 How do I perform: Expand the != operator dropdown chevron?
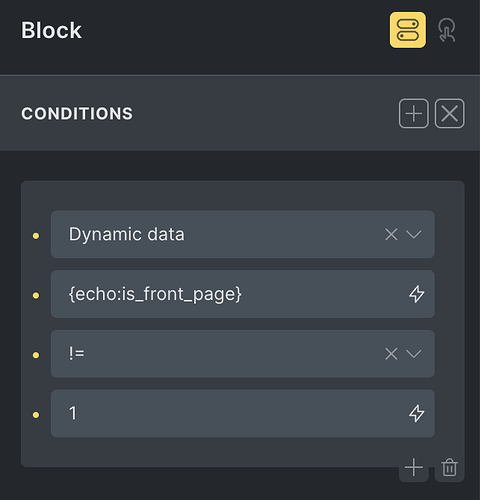tap(414, 354)
